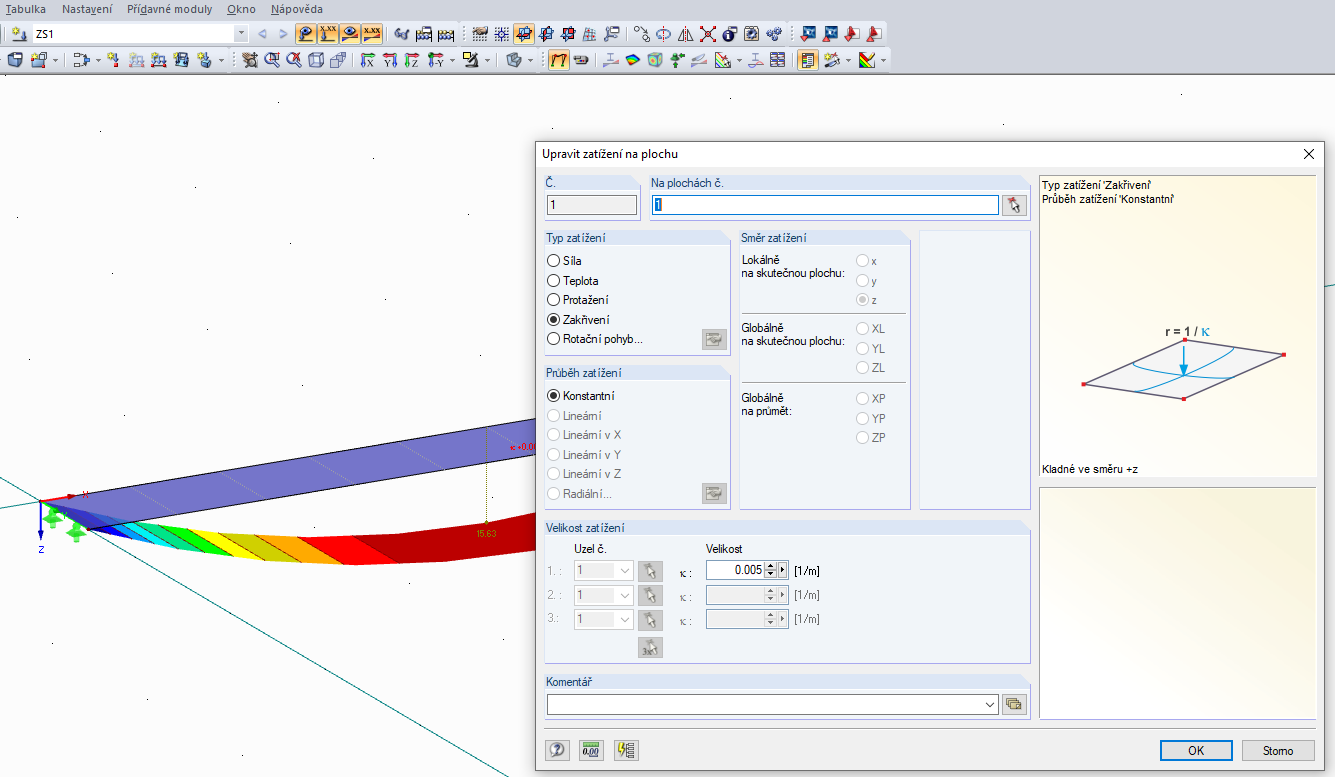Click the blue info sphere icon
This screenshot has width=1335, height=777.
[x=729, y=34]
